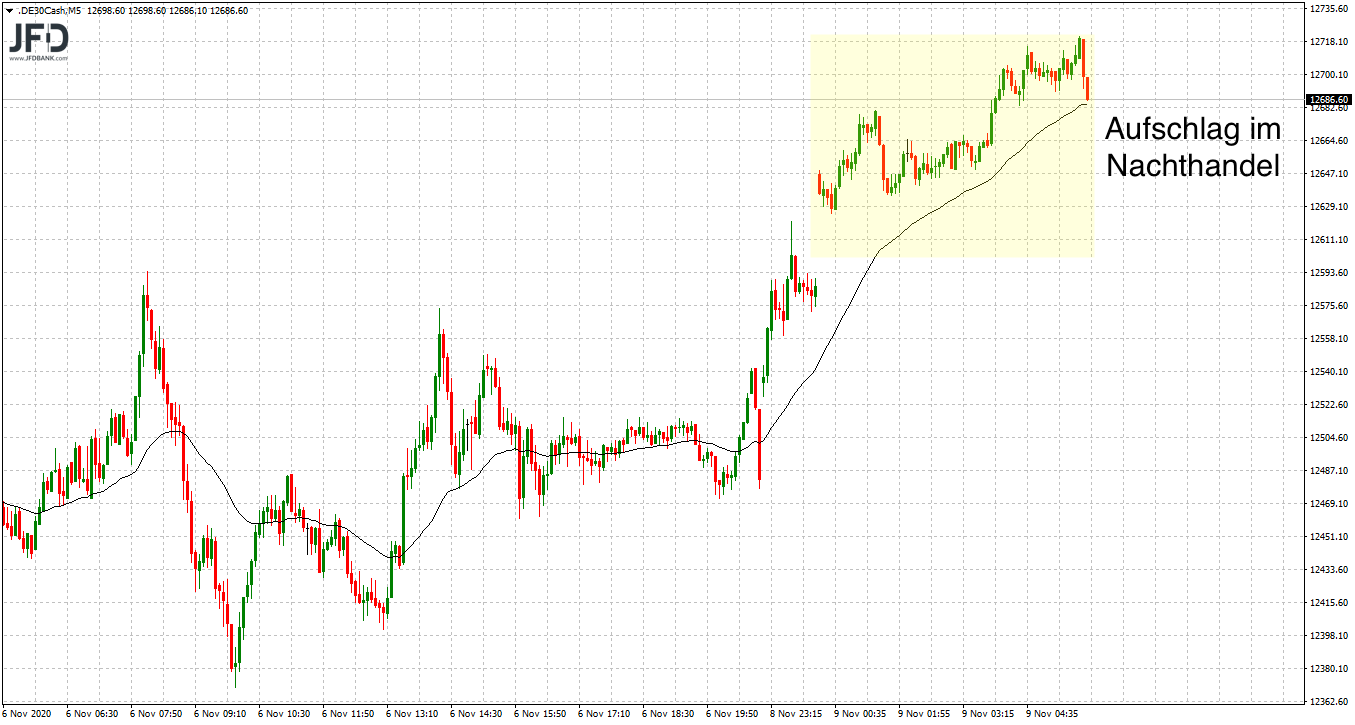Expand the small triangle before .DE30Cash title

[9, 11]
